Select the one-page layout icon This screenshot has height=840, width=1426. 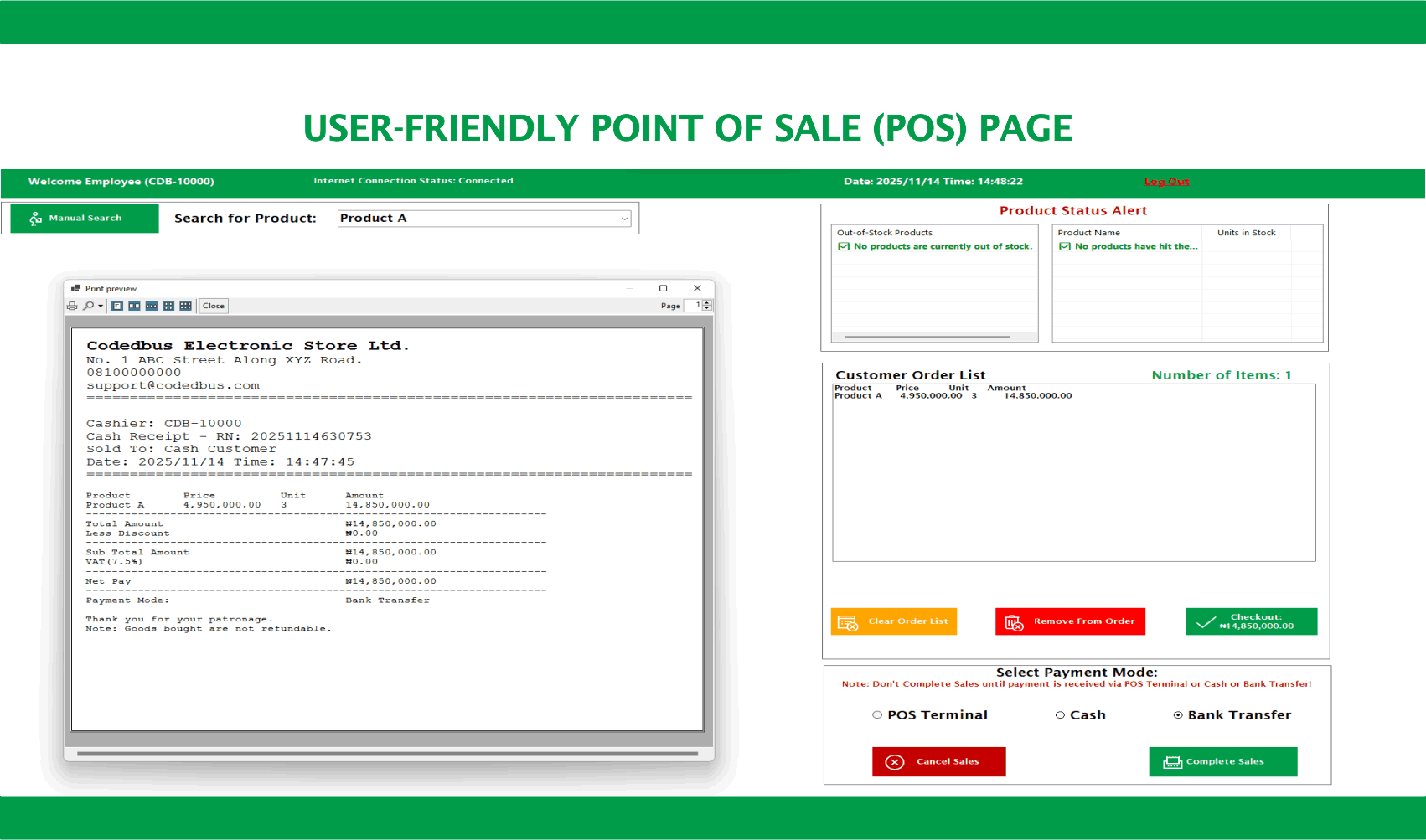(x=117, y=307)
